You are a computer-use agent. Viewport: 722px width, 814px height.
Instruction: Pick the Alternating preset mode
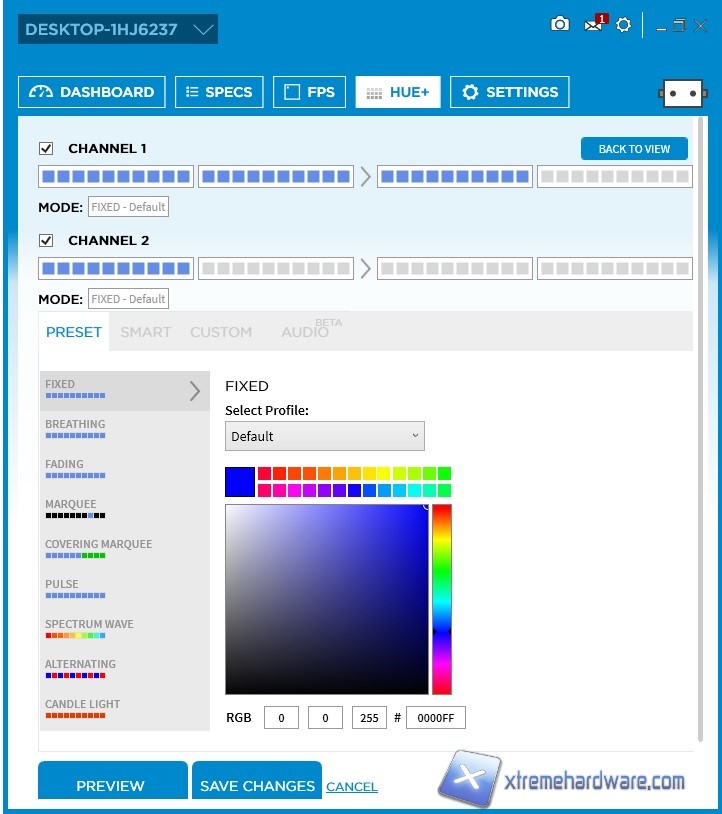80,669
